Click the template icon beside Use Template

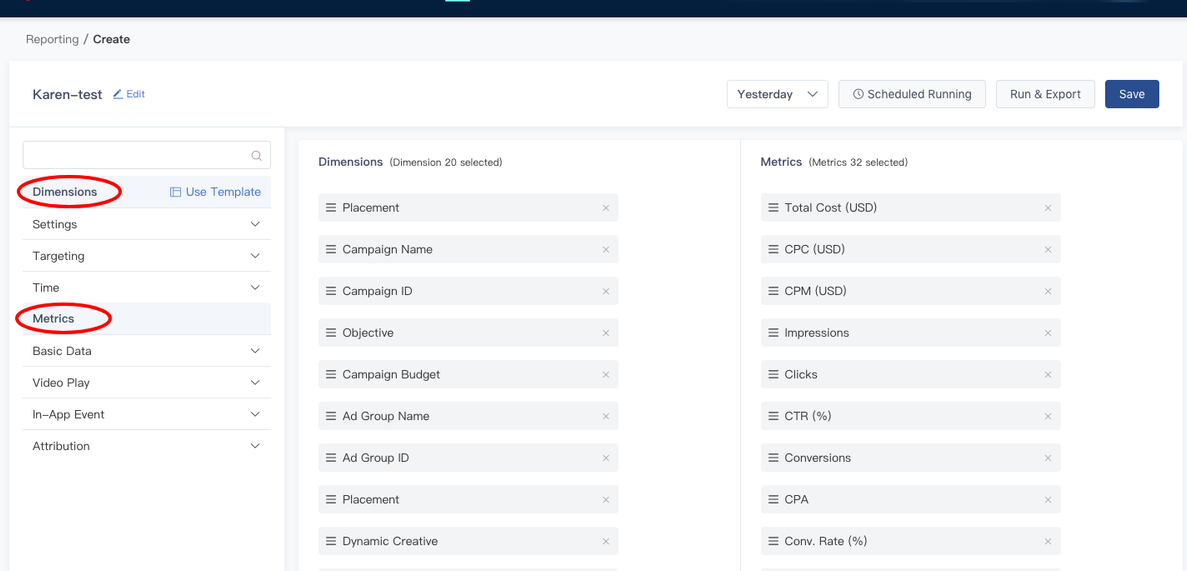pos(176,192)
